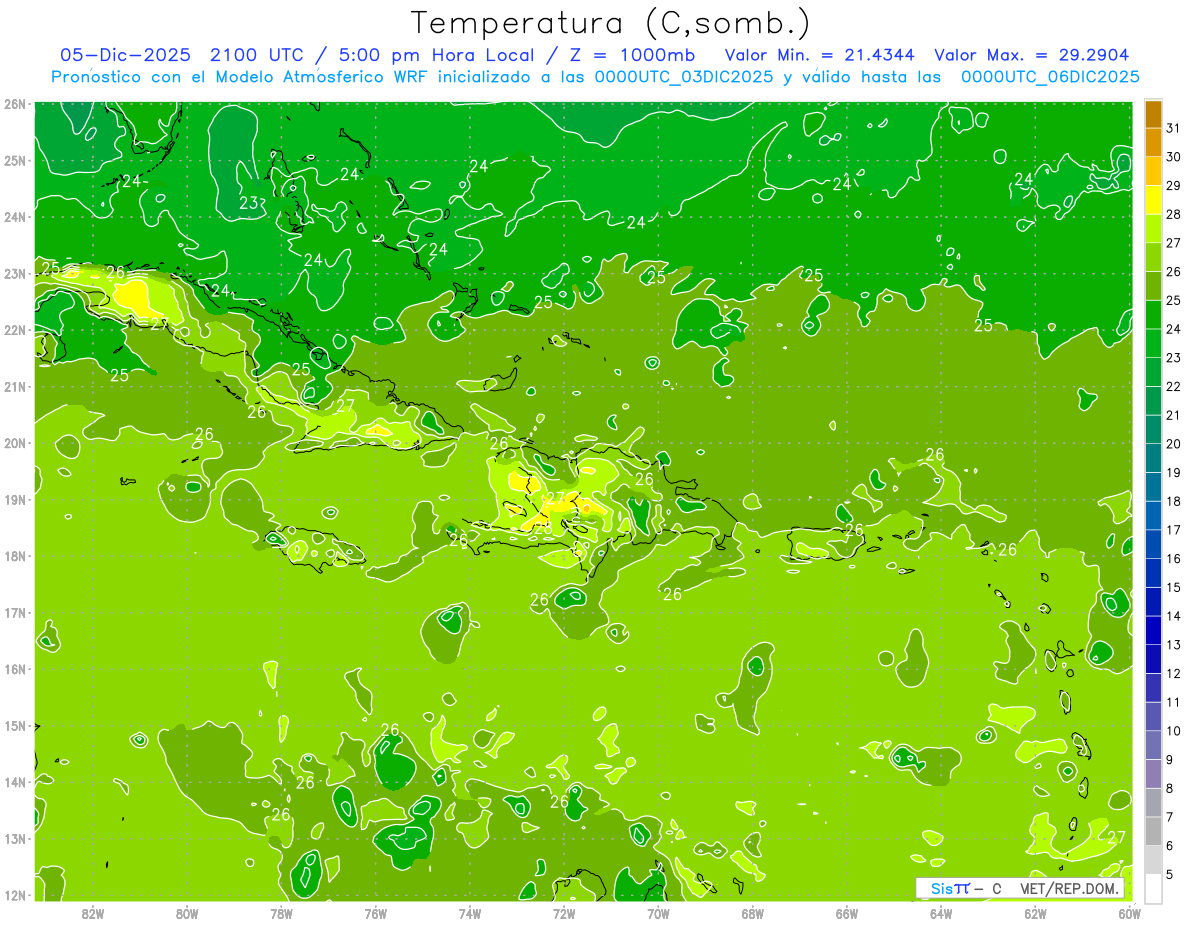
Task: Click the dark orange legend swatch above 31
Action: [x=1153, y=114]
